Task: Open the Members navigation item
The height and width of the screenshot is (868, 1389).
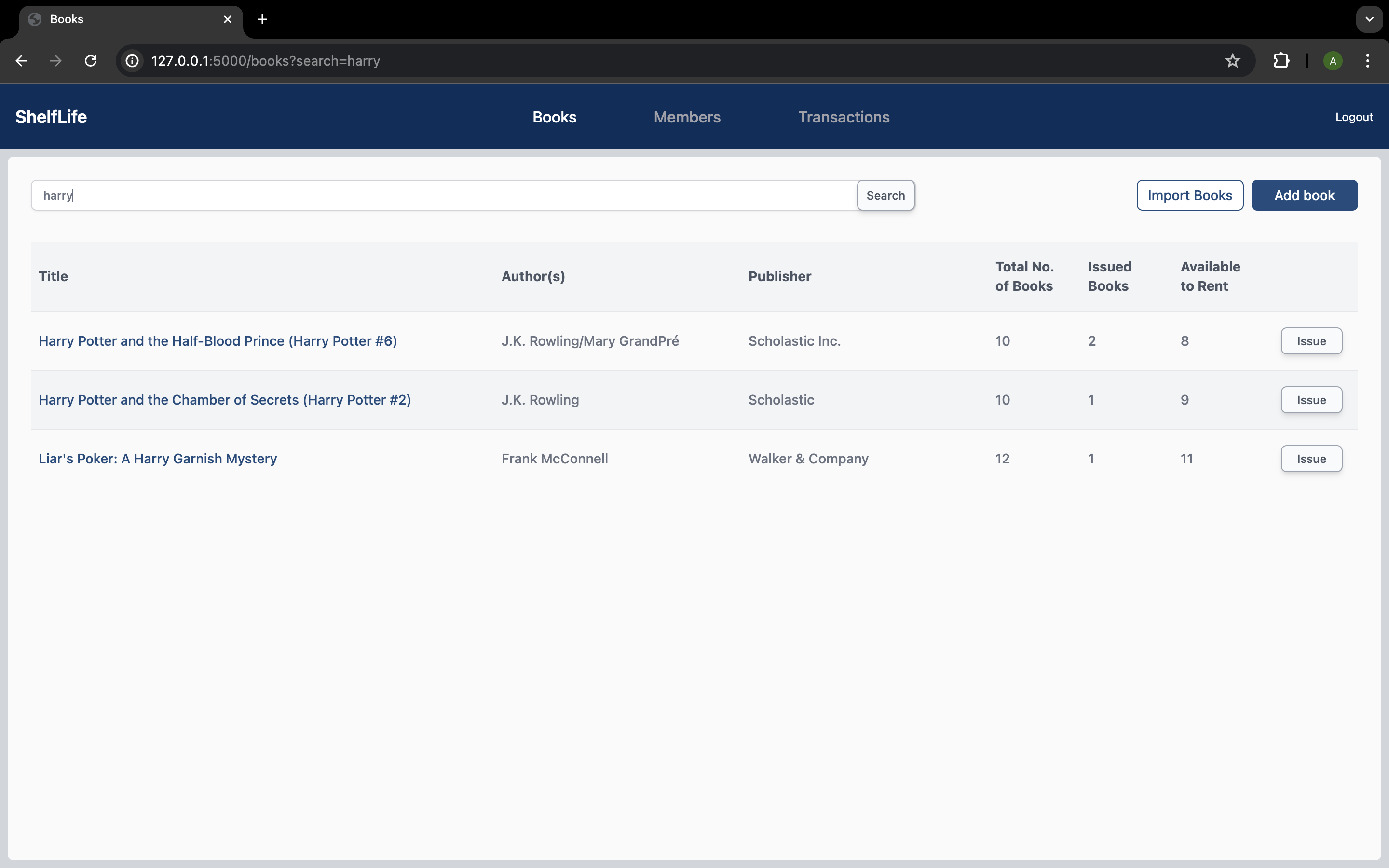Action: coord(687,117)
